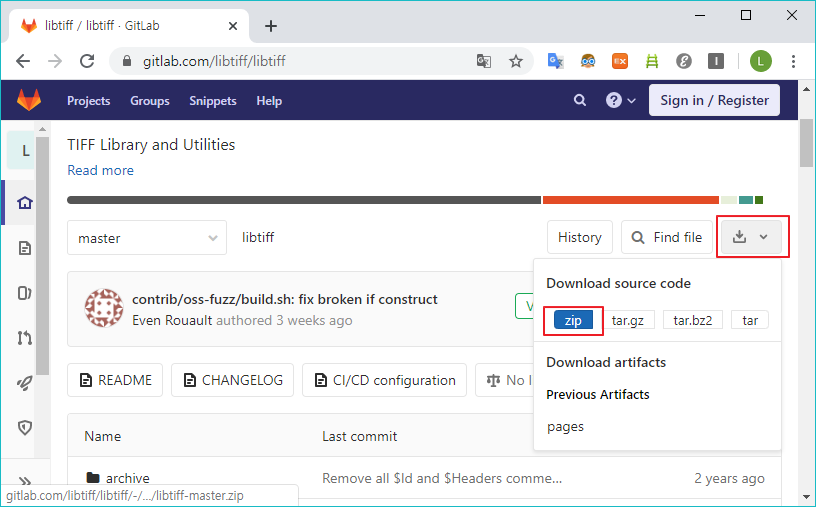Open the archive folder
The image size is (816, 507).
tap(128, 478)
